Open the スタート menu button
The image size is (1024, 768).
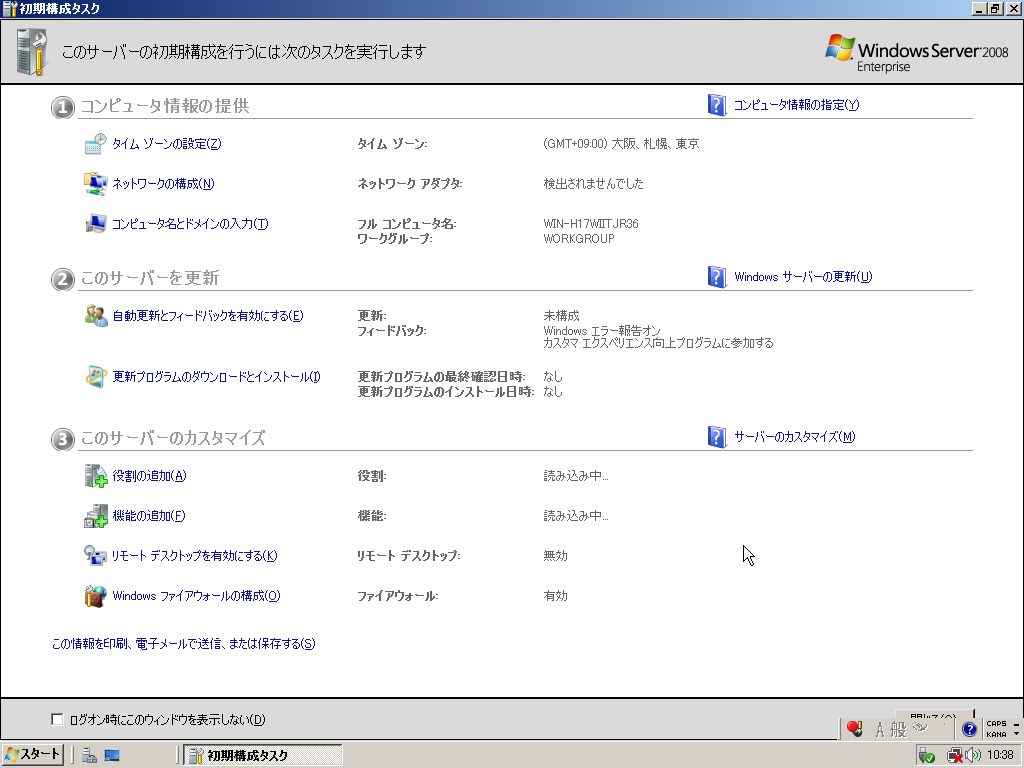tap(33, 755)
